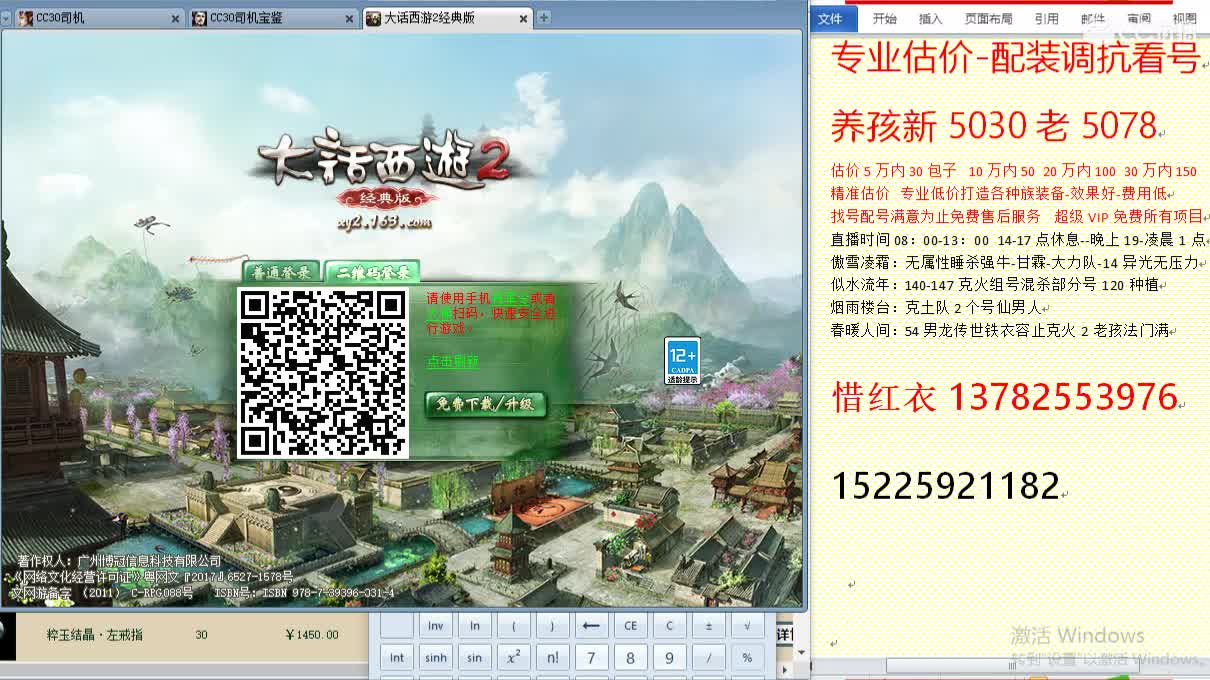Click the CADPA 12+ age rating icon
The image size is (1210, 680).
click(682, 361)
